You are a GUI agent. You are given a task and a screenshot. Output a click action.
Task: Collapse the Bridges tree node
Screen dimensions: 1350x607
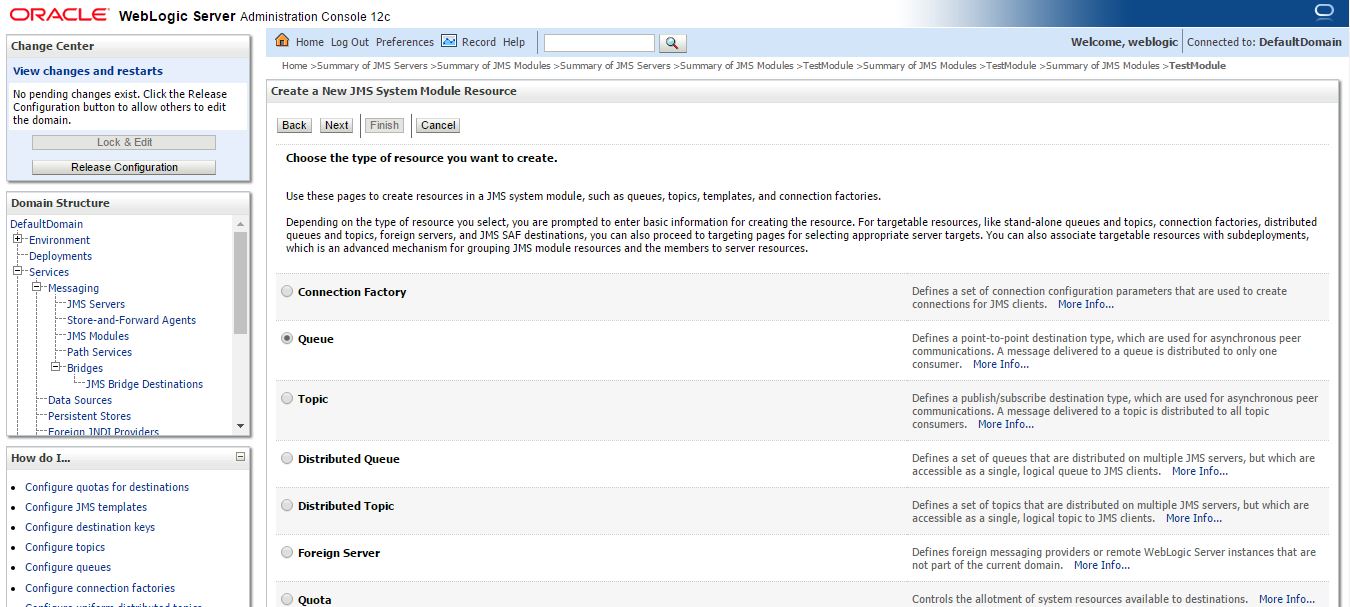click(x=56, y=367)
